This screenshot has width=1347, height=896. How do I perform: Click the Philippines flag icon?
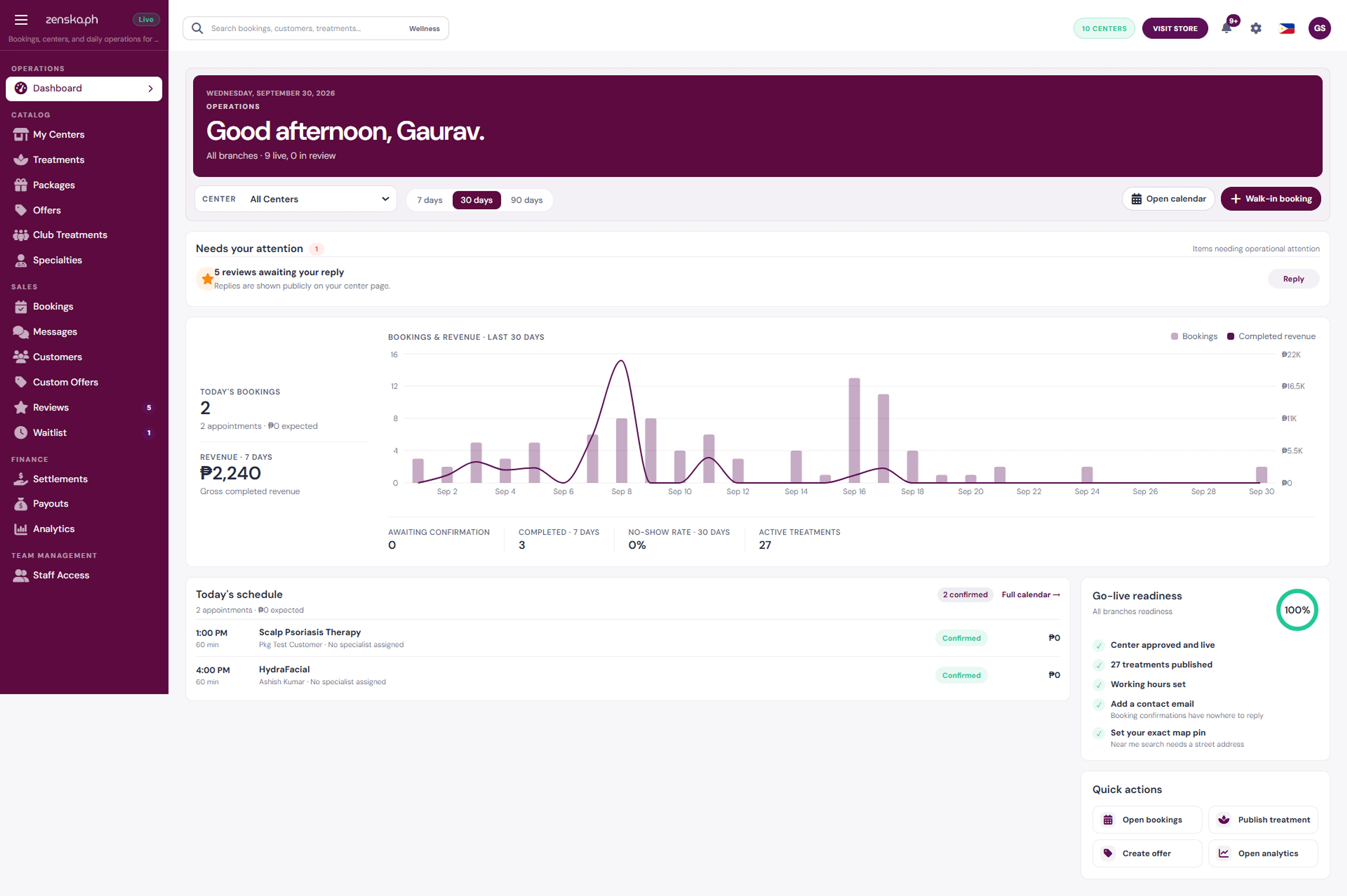(1286, 28)
